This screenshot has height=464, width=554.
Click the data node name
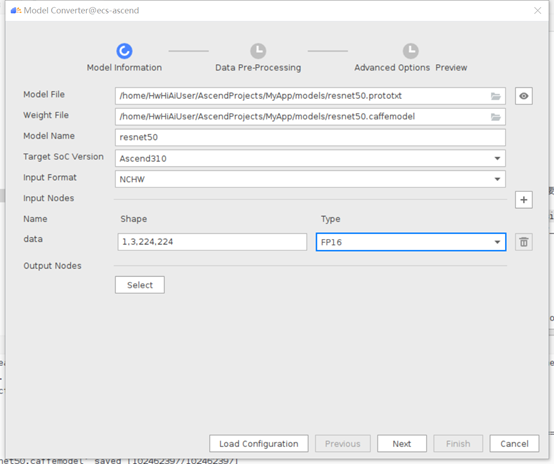(33, 239)
